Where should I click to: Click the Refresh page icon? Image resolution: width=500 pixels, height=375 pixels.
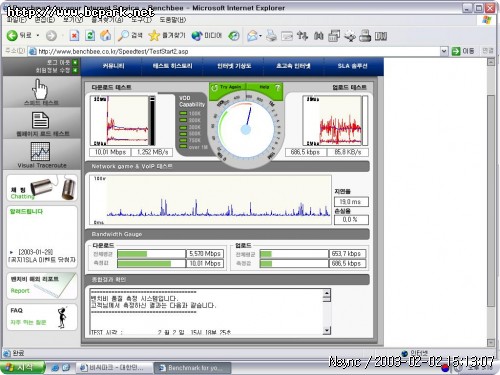90,35
